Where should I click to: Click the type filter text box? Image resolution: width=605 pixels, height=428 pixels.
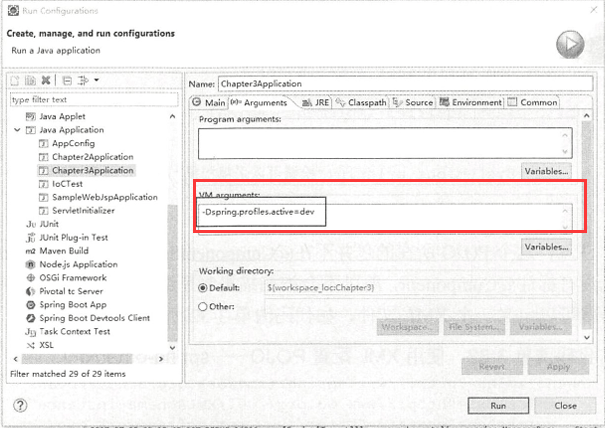tap(91, 100)
